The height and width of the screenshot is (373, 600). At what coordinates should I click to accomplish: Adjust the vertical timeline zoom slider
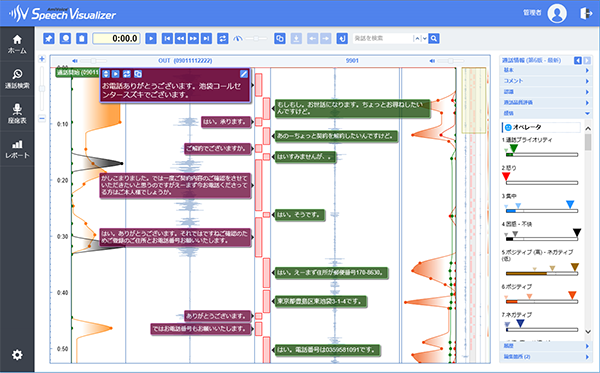pyautogui.click(x=42, y=89)
